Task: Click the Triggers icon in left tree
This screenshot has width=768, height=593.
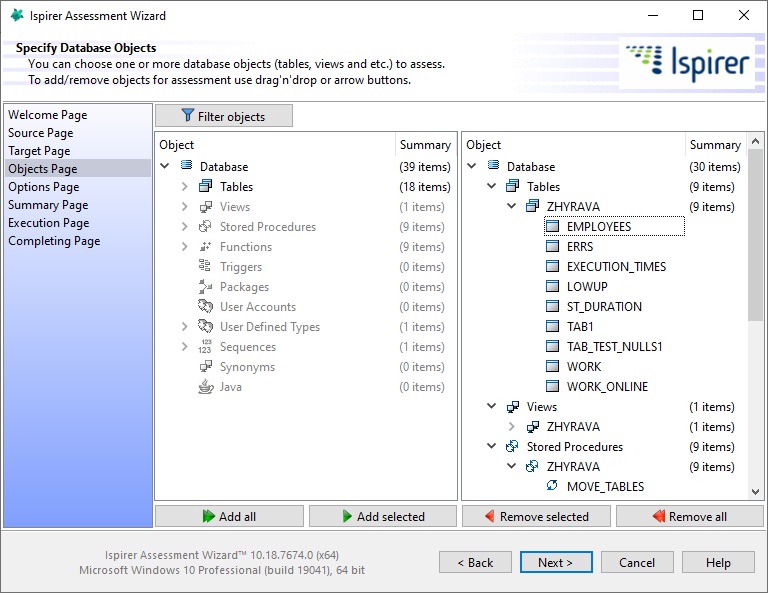Action: click(205, 266)
